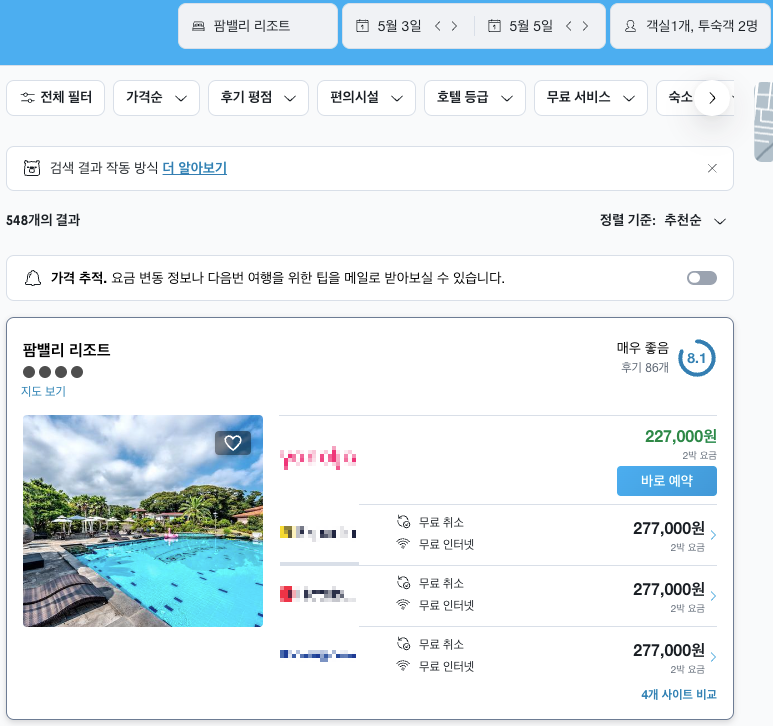Click the 548개의 결과 results count
Image resolution: width=773 pixels, height=726 pixels.
(x=43, y=220)
